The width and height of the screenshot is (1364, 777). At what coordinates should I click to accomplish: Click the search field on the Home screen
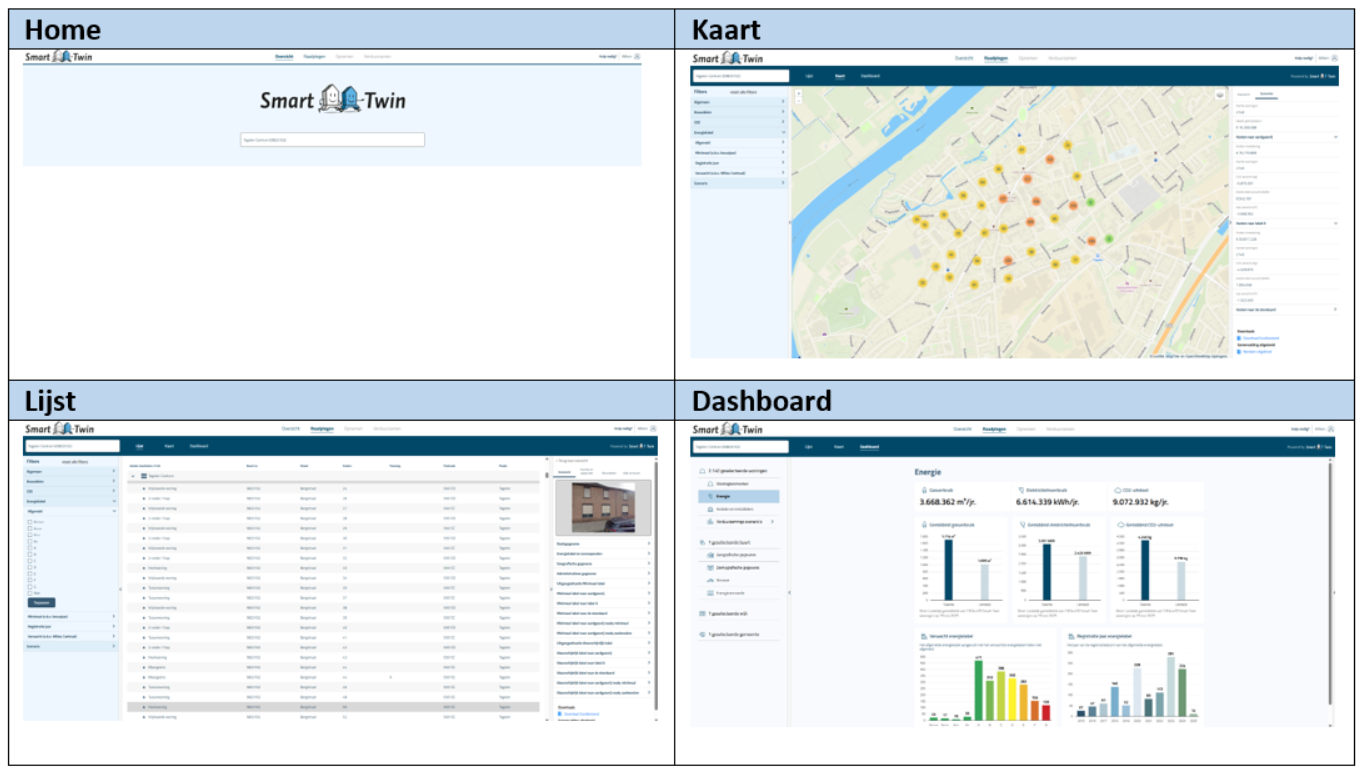click(x=332, y=140)
